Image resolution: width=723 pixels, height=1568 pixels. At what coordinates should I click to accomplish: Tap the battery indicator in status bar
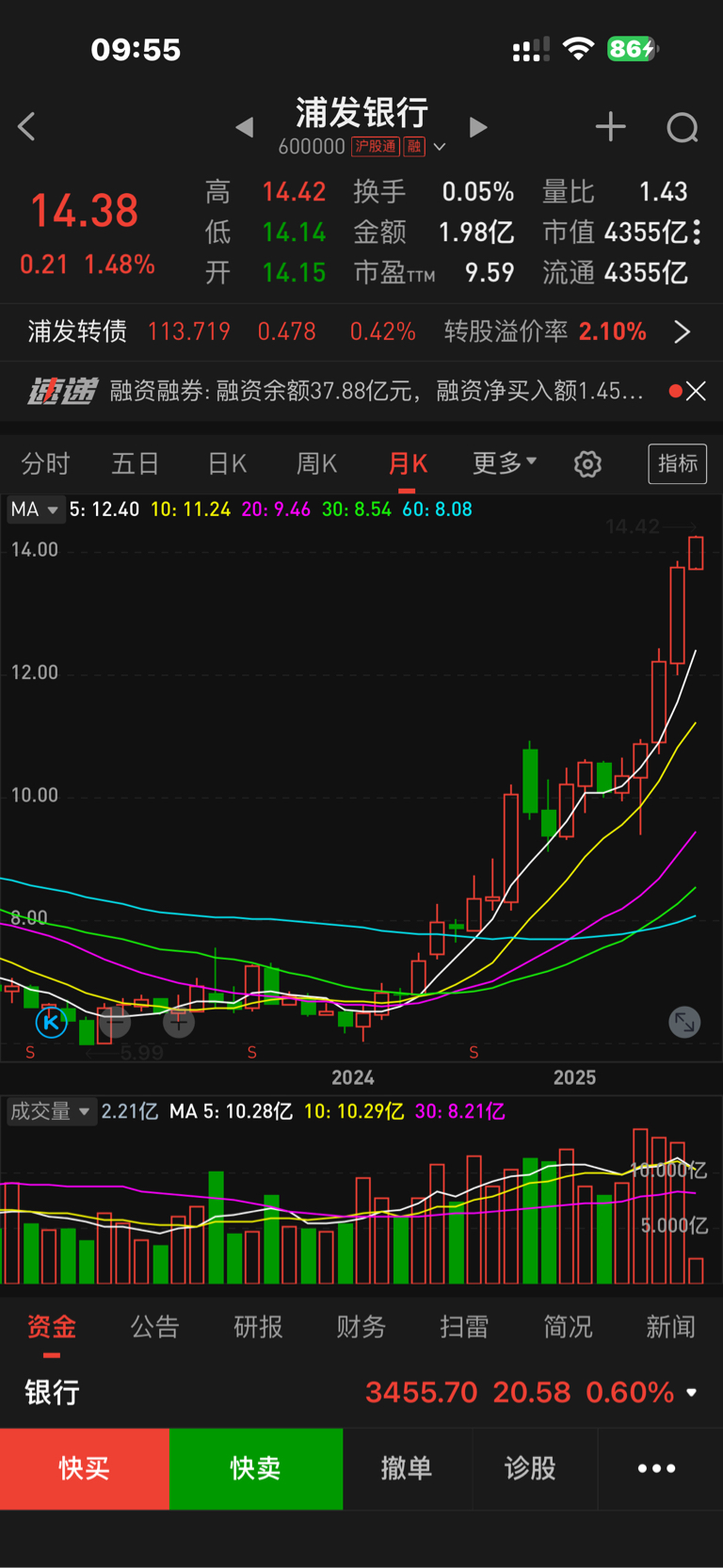(x=633, y=49)
